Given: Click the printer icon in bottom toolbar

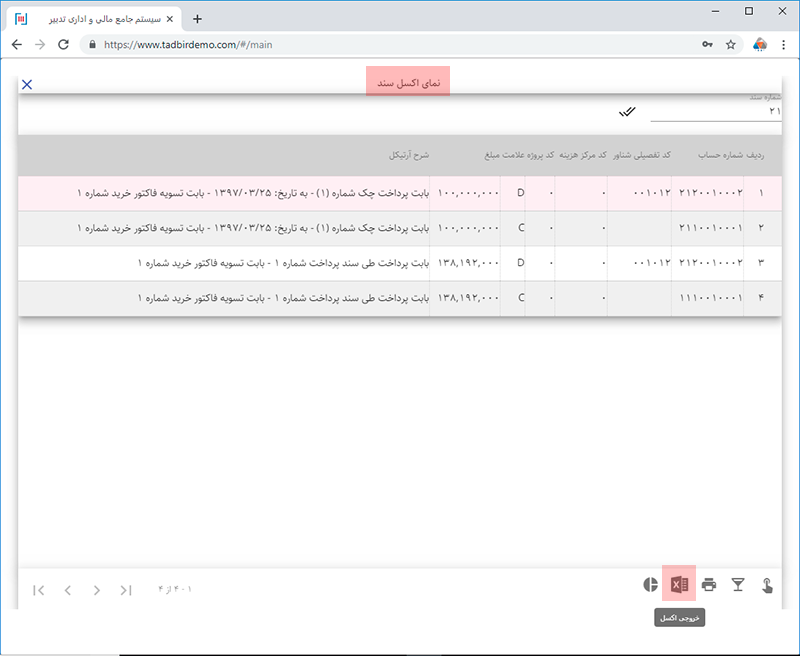Looking at the screenshot, I should point(709,585).
